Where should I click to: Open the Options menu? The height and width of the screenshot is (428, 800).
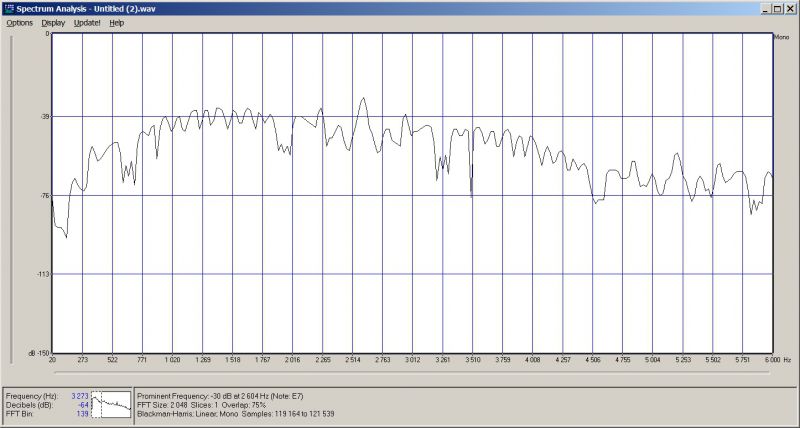[20, 22]
